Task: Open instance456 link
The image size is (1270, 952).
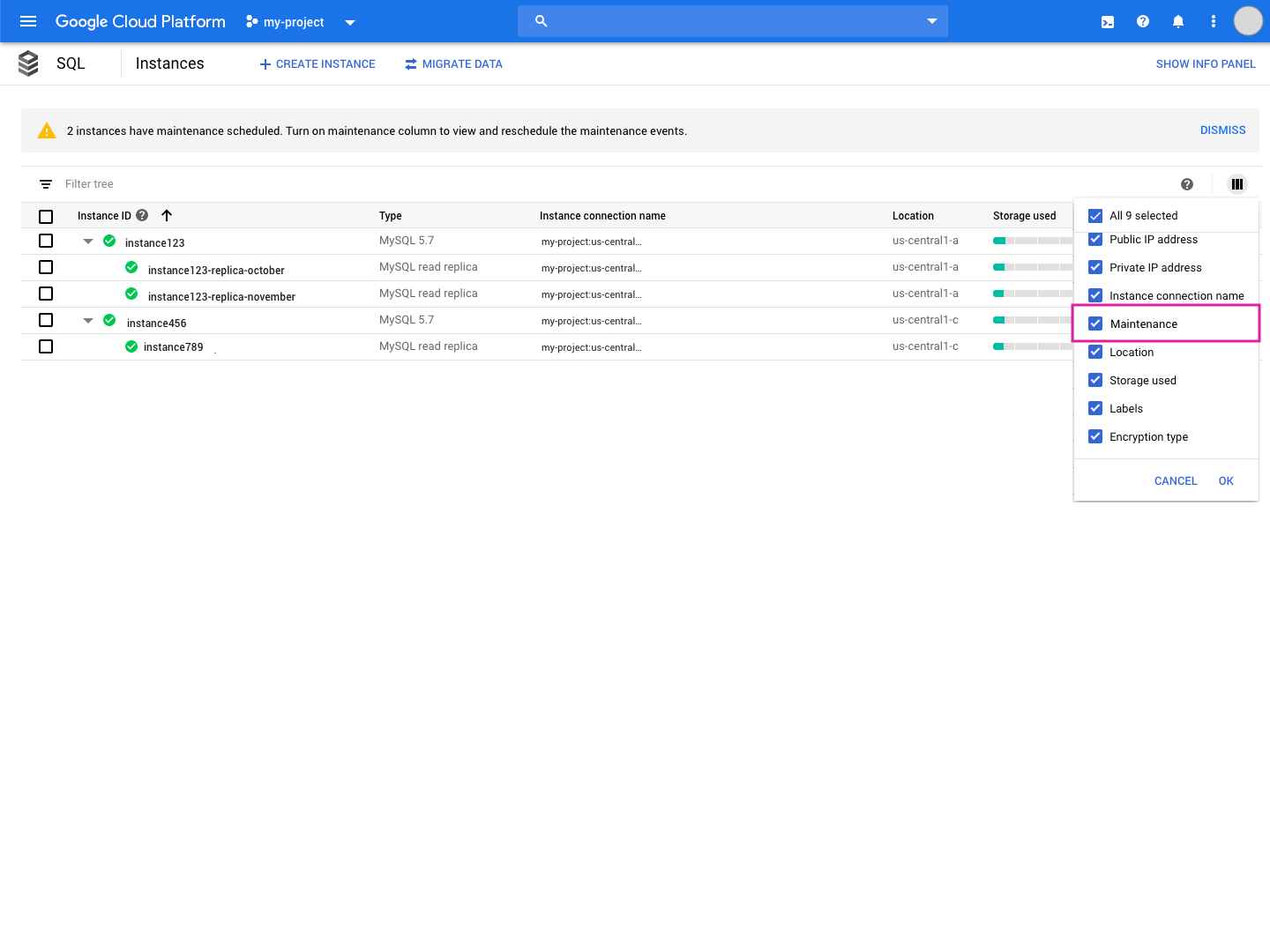Action: point(157,324)
